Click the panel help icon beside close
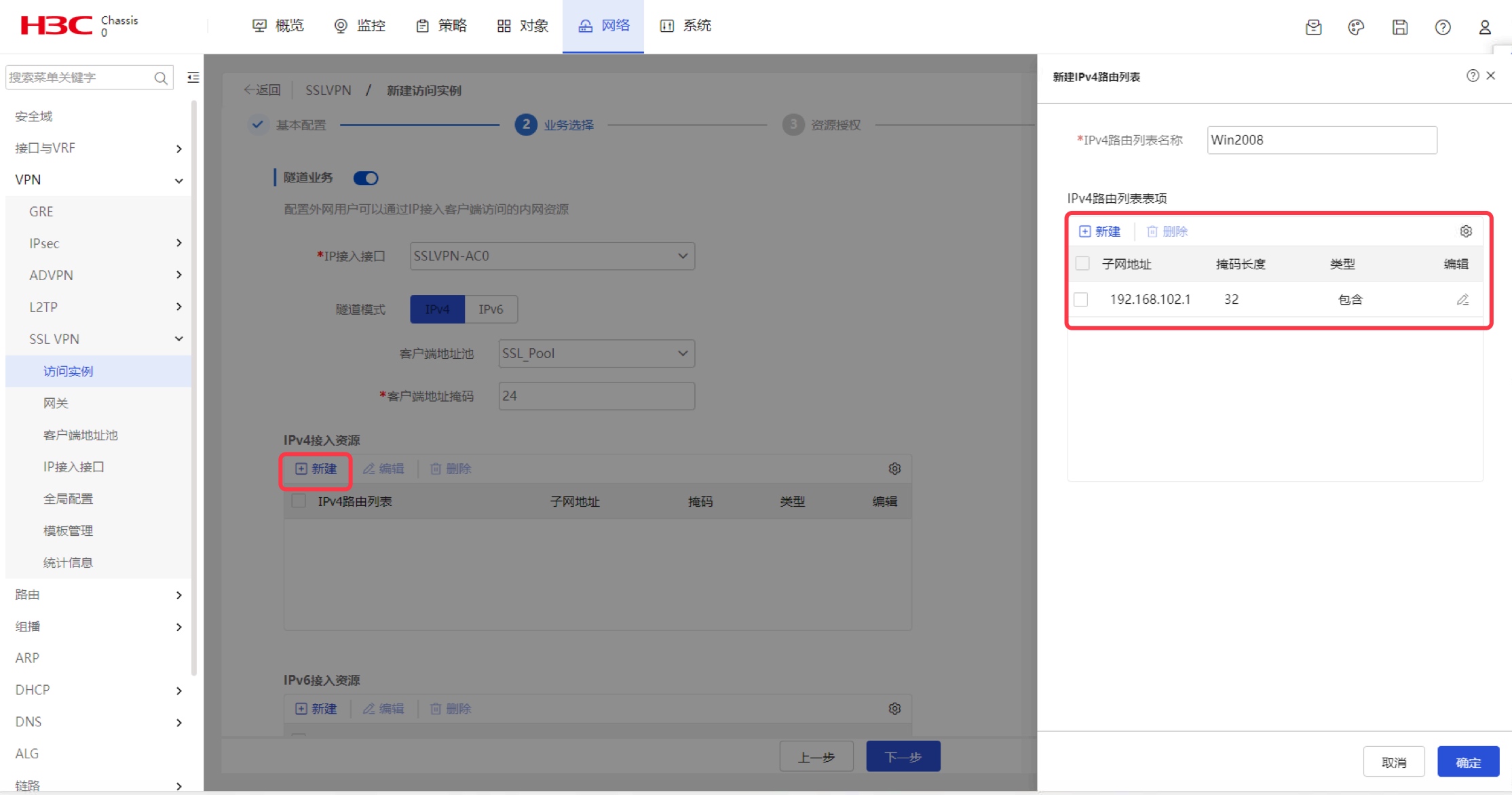 click(1473, 76)
